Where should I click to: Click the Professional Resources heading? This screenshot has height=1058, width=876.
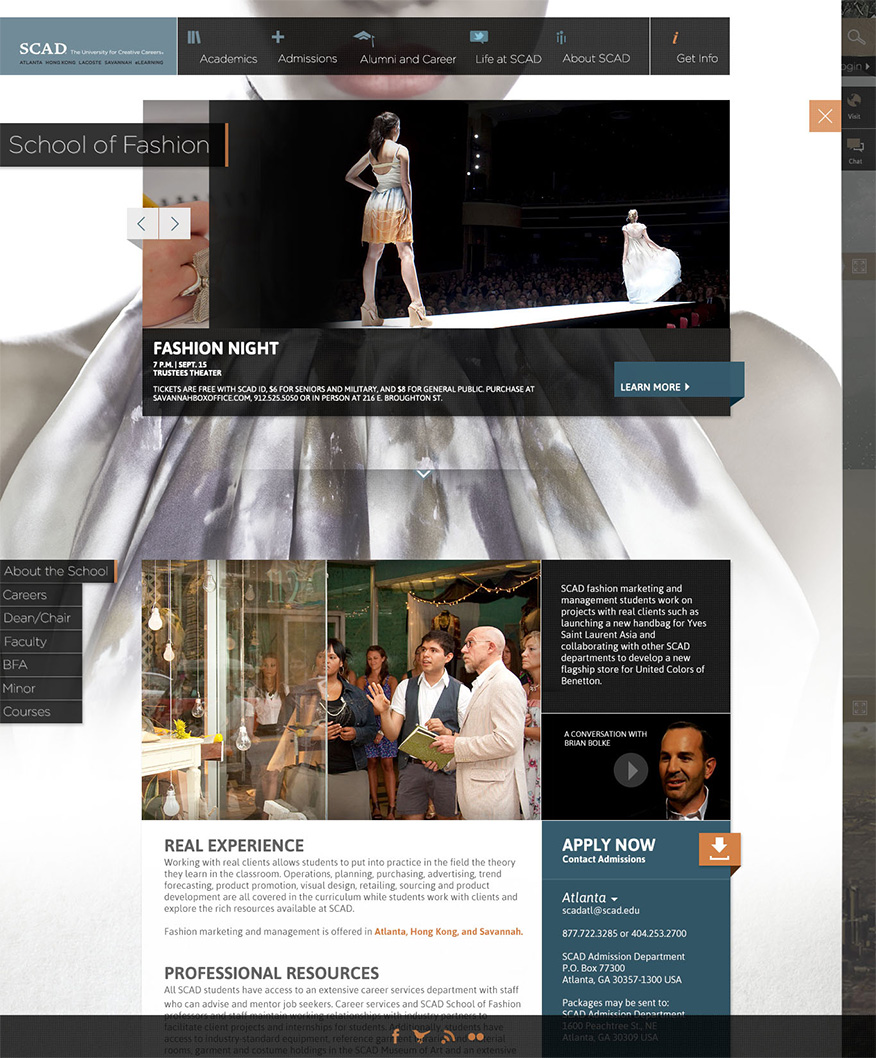pyautogui.click(x=272, y=973)
